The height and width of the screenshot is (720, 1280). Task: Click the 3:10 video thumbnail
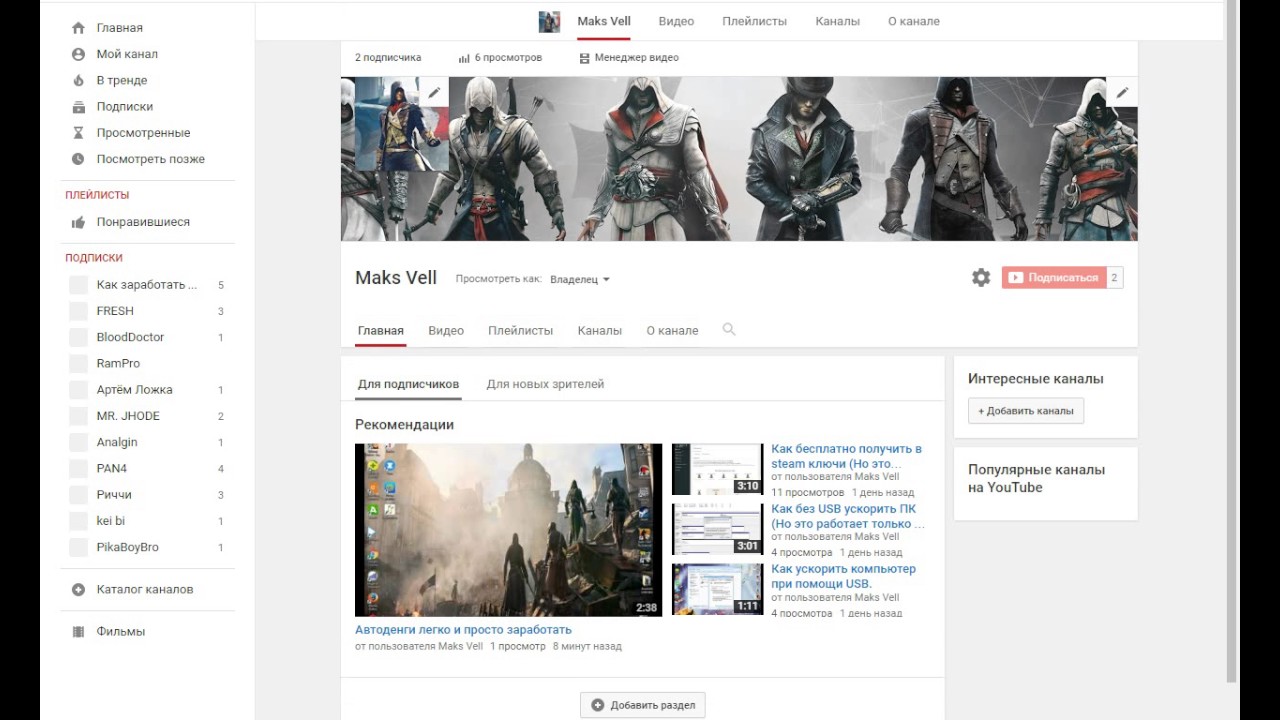[x=717, y=469]
